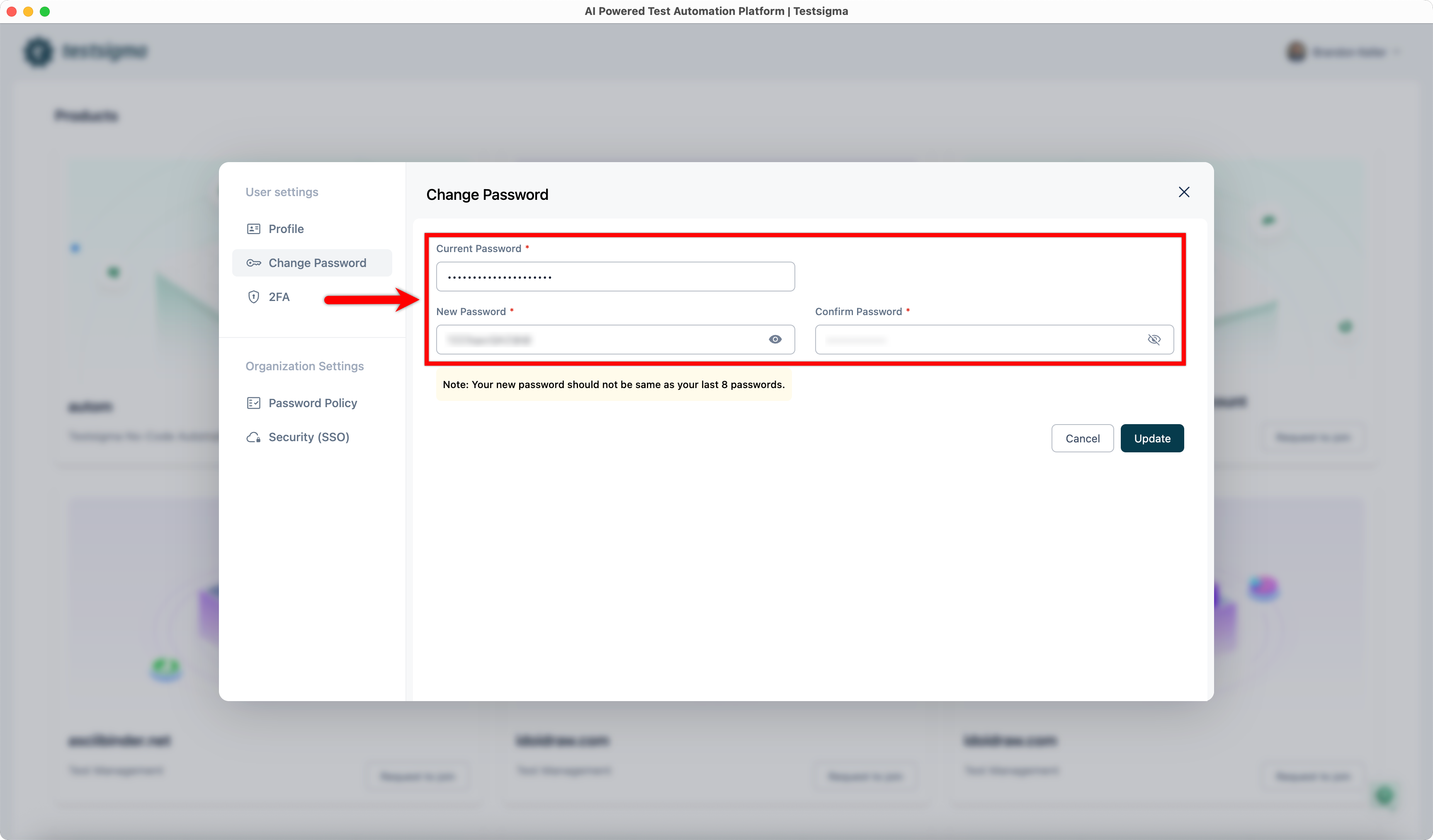Screen dimensions: 1433x840
Task: Click the Confirm Password input
Action: 978,339
